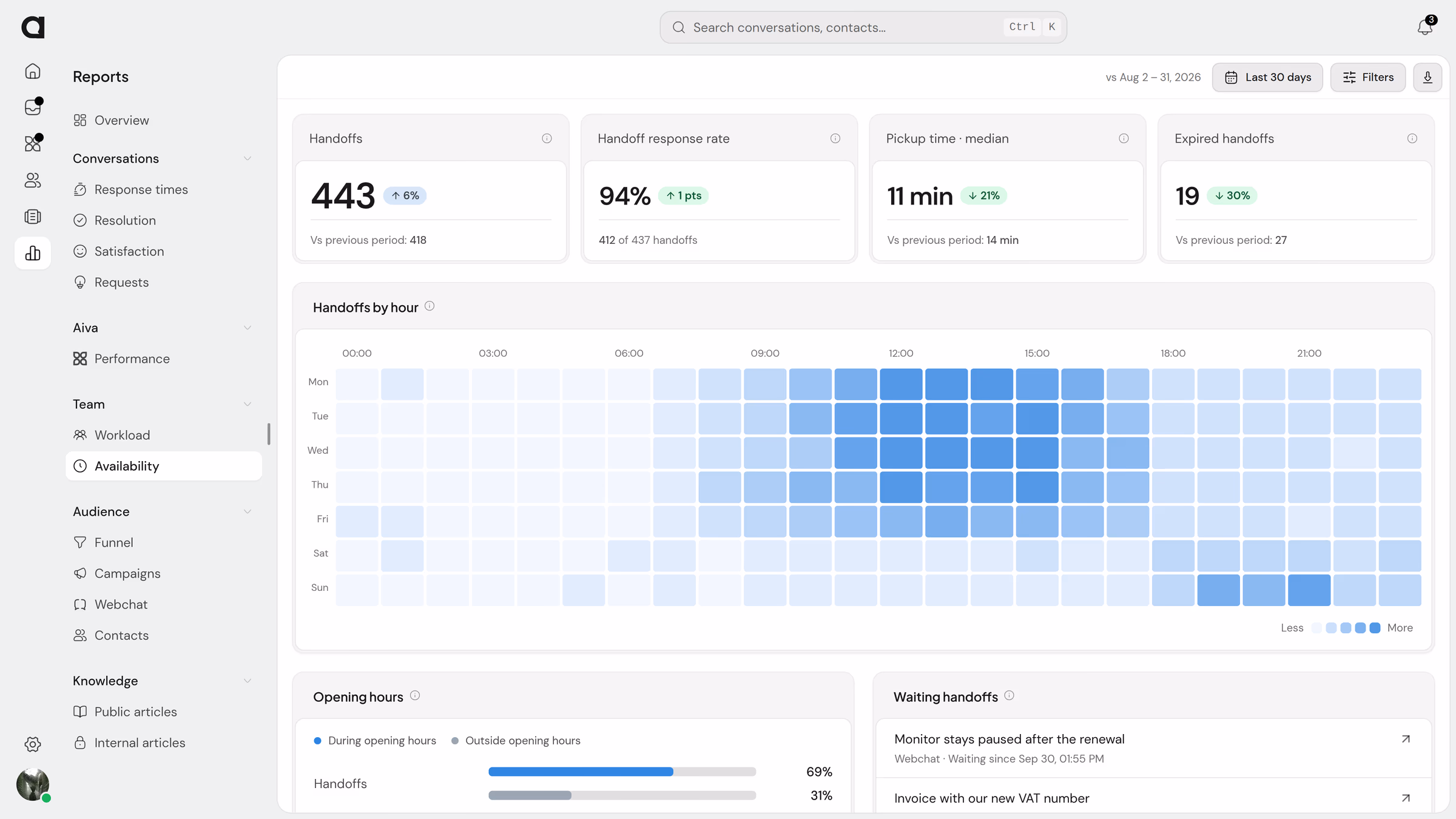
Task: Open the Last 30 days date picker
Action: click(1267, 77)
